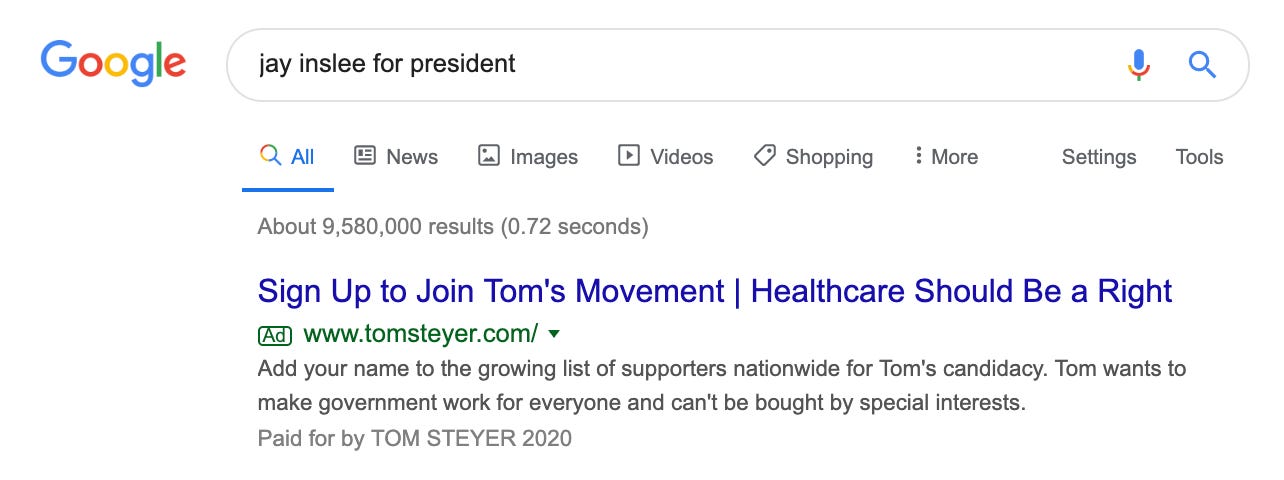Switch to the News tab
Viewport: 1284px width, 480px height.
point(396,157)
